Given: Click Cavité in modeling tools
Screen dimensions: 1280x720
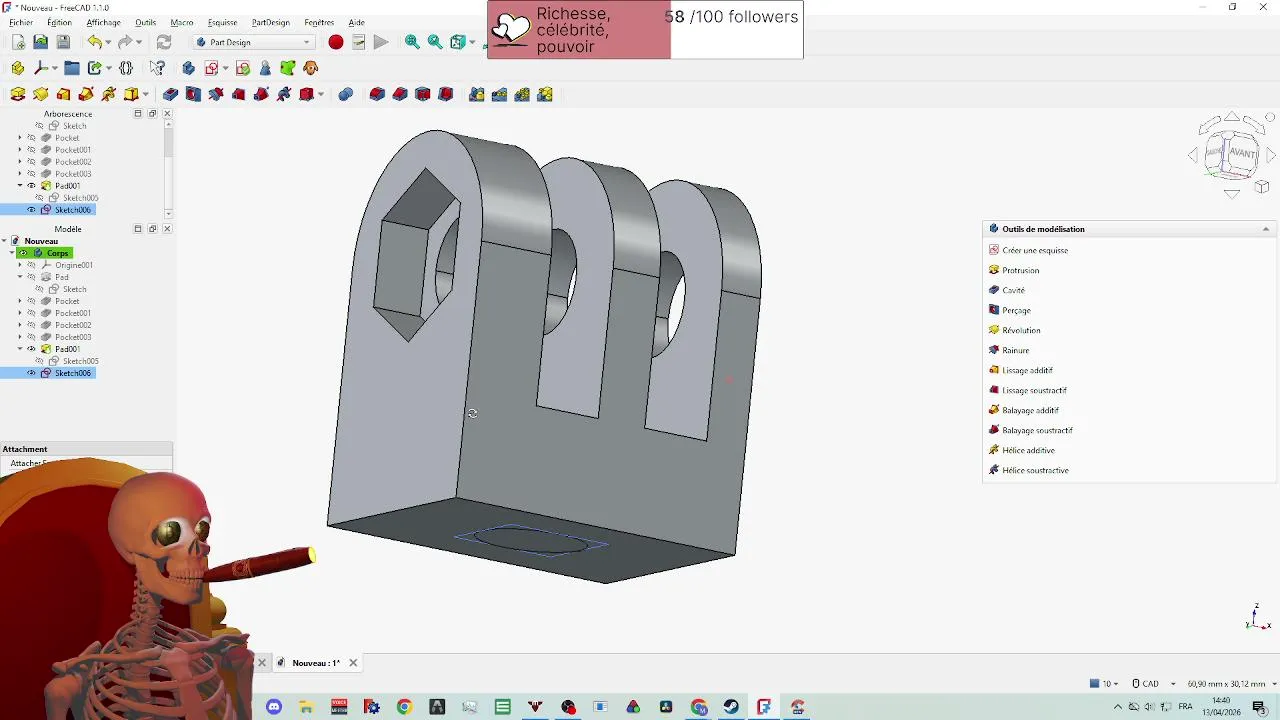Looking at the screenshot, I should click(1013, 290).
